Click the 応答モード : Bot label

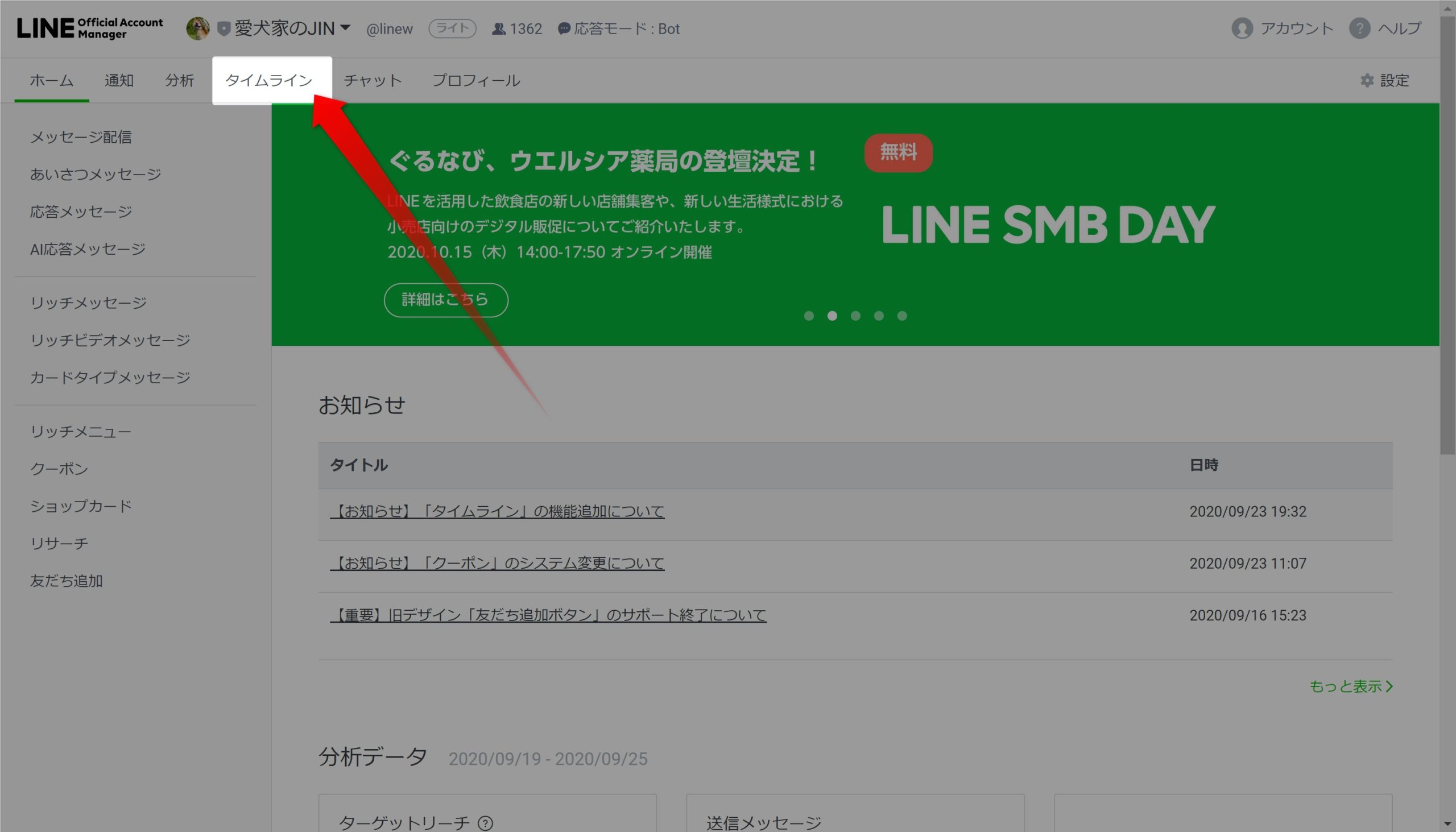[627, 28]
